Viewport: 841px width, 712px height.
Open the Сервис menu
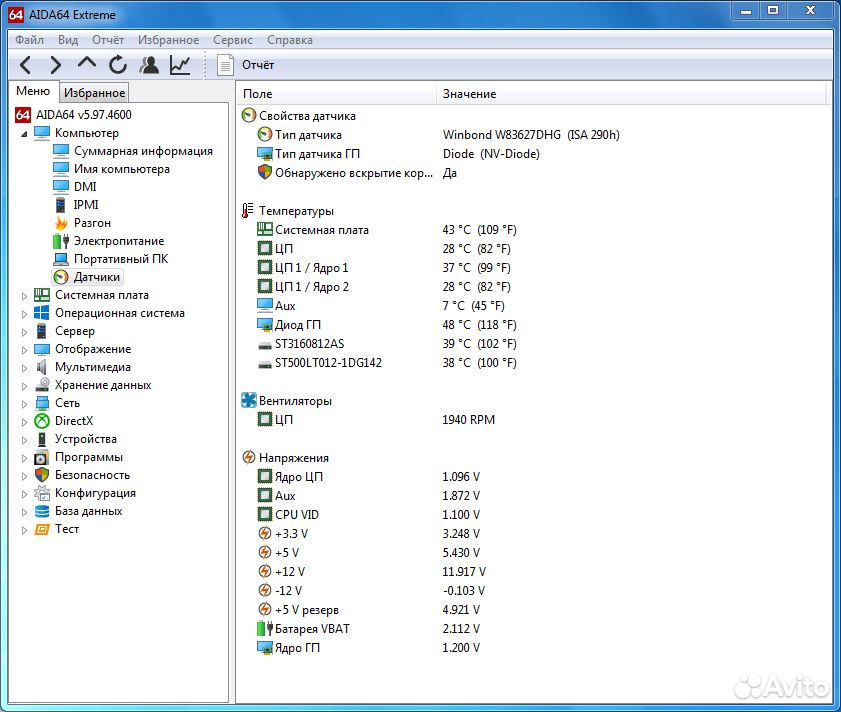[232, 40]
